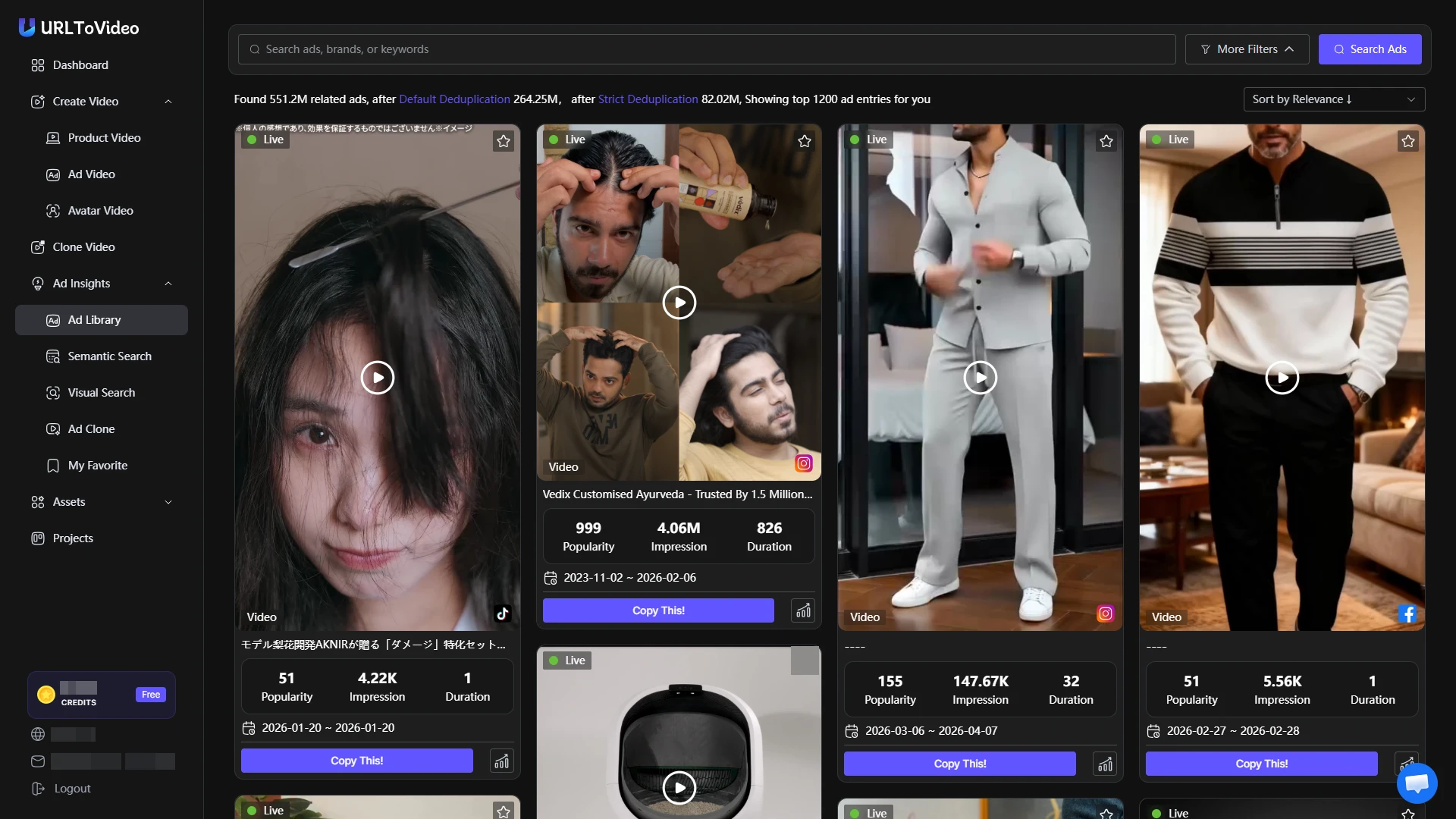Open Semantic Search in sidebar

(x=109, y=356)
